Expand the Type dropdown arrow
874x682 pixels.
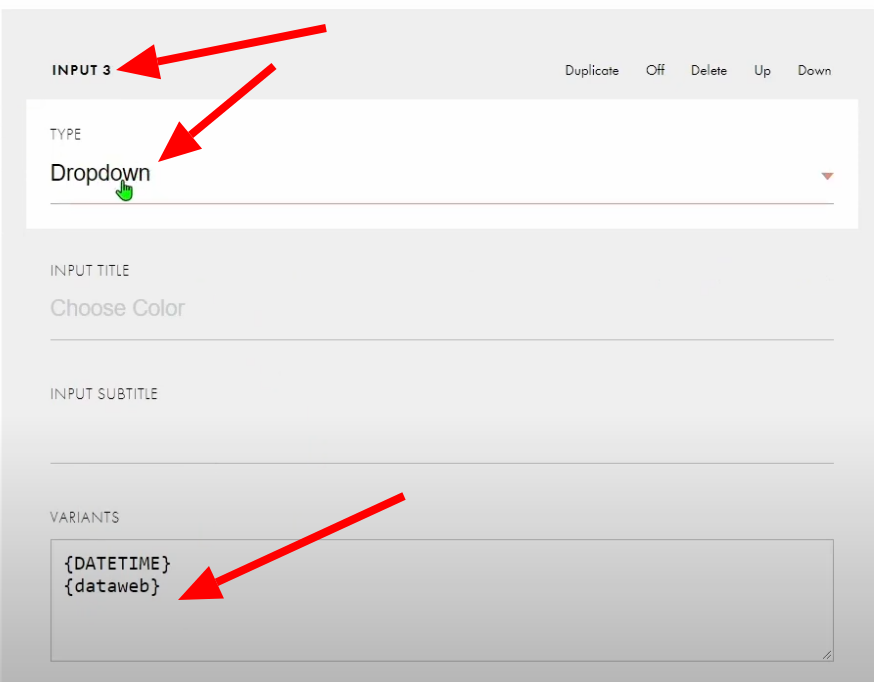click(827, 176)
